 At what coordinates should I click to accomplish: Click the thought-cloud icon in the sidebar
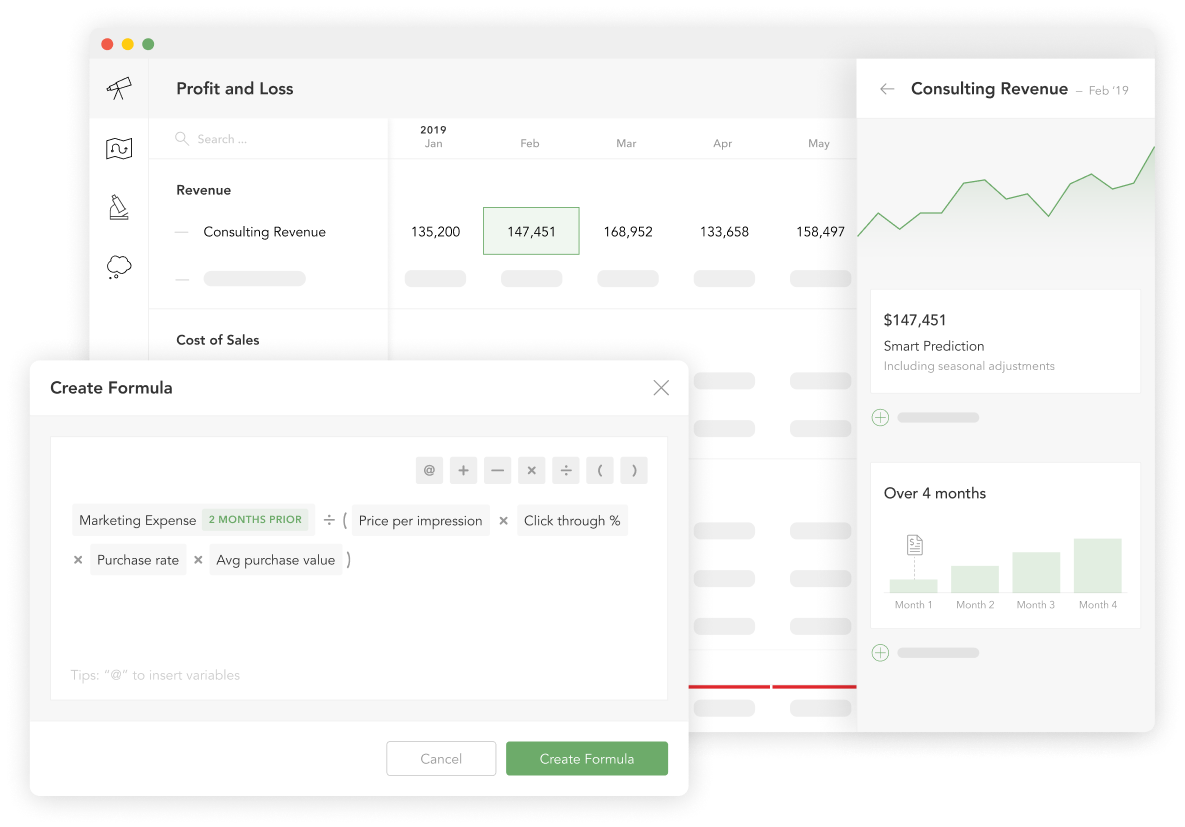[x=119, y=266]
